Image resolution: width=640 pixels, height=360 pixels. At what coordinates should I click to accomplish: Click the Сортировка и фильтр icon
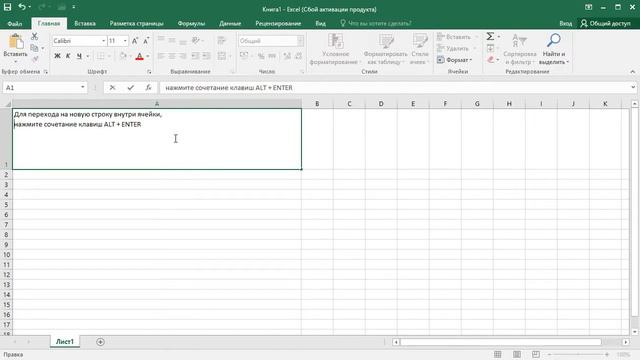point(520,41)
